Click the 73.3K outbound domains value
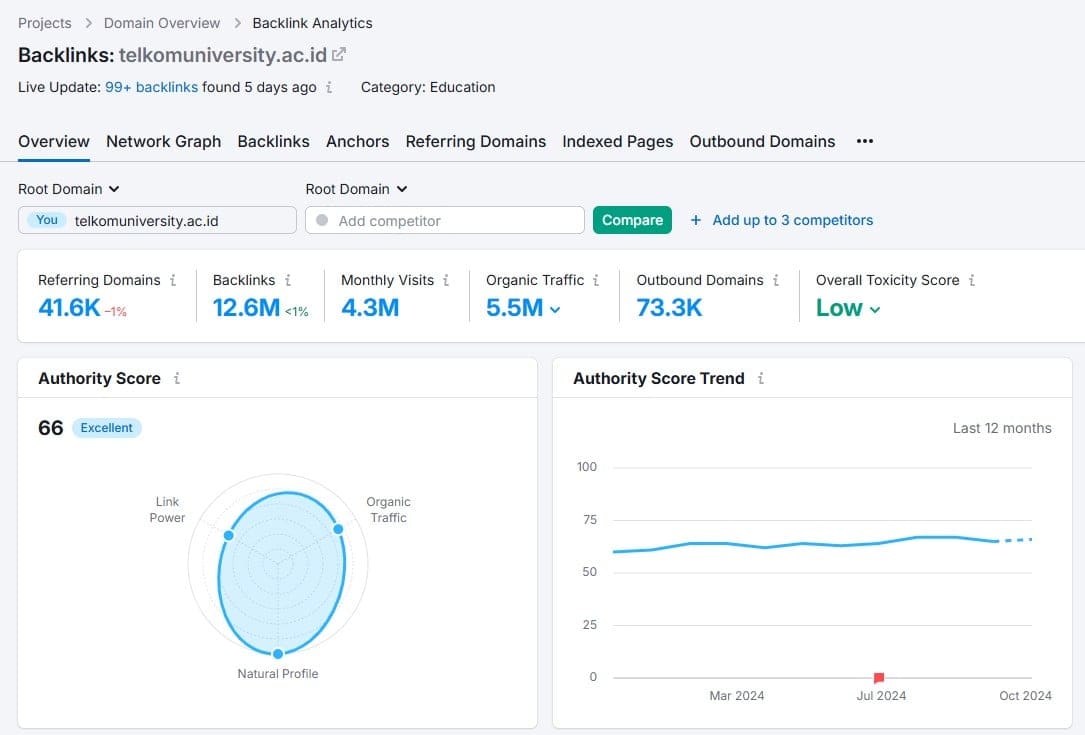The image size is (1085, 735). 669,307
